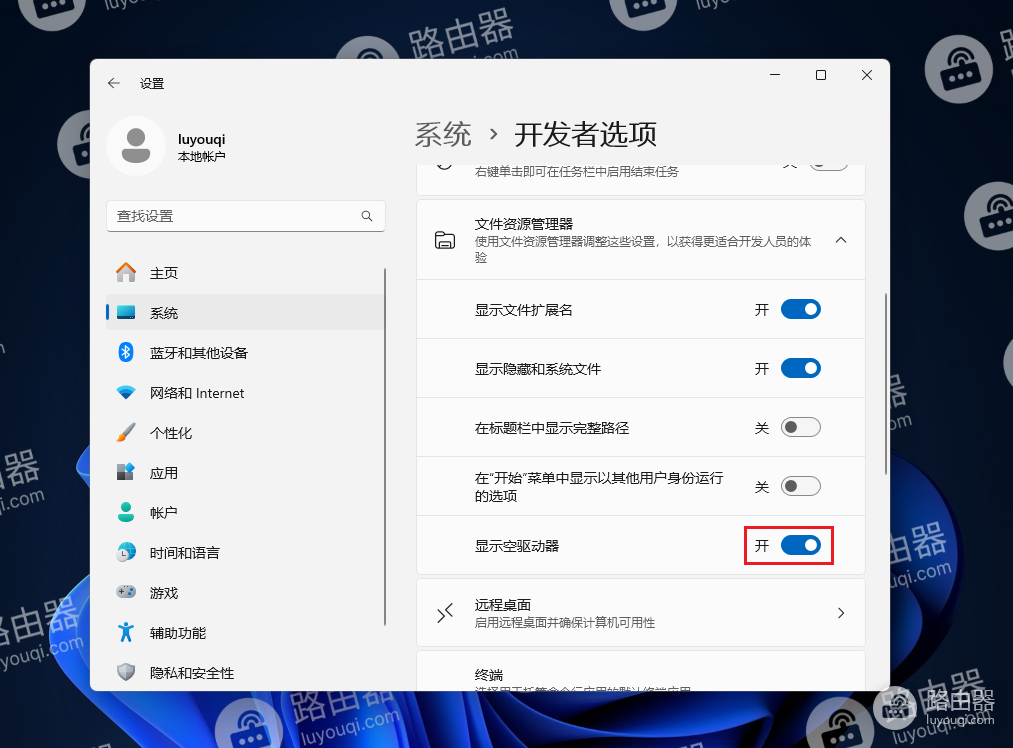
Task: Click the 远程桌面 row title
Action: point(503,605)
